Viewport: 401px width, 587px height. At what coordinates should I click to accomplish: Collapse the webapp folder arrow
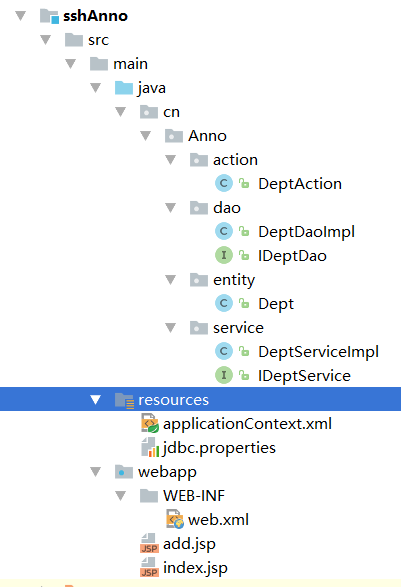[96, 472]
